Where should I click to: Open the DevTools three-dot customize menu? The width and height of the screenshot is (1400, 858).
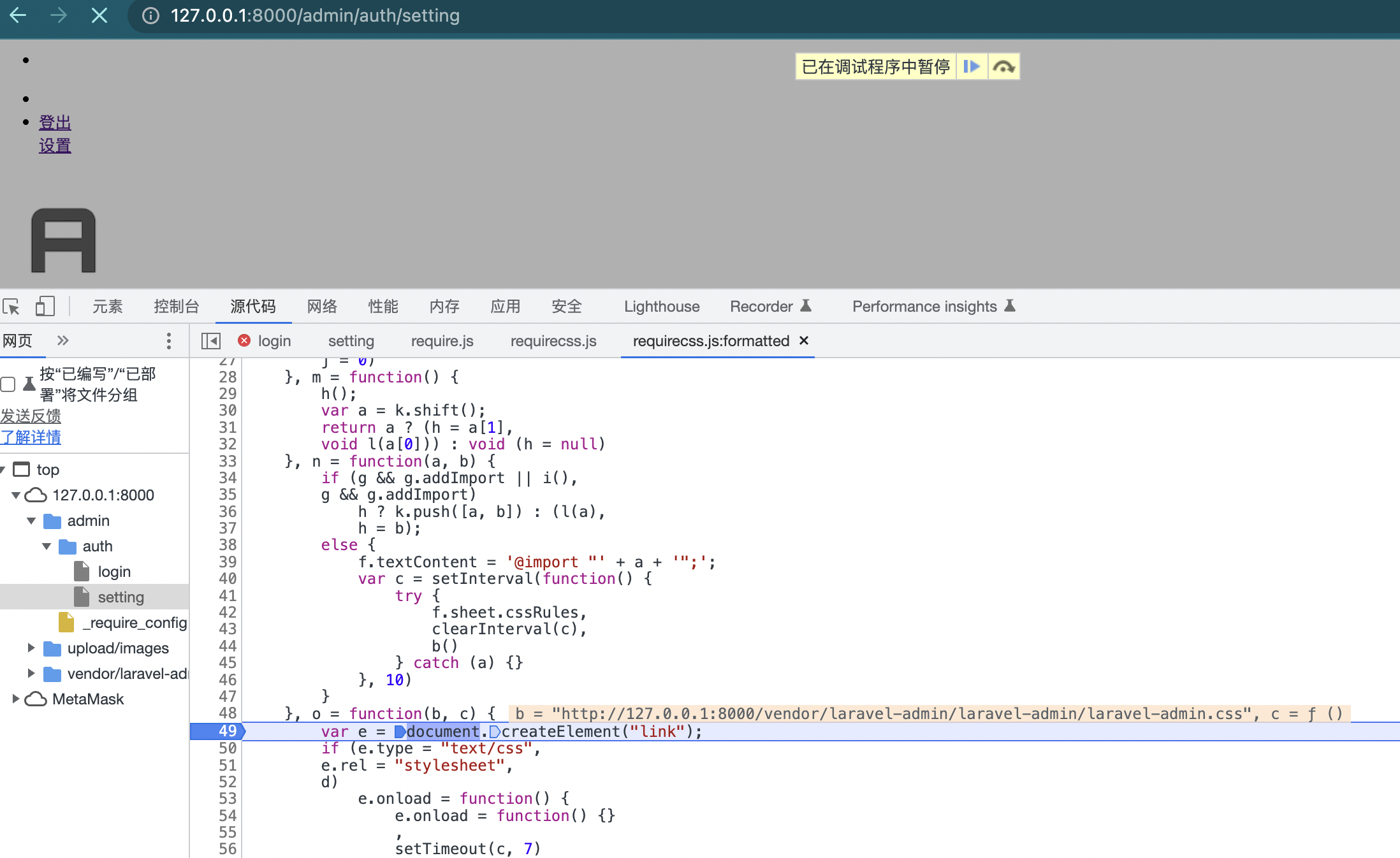pos(168,341)
